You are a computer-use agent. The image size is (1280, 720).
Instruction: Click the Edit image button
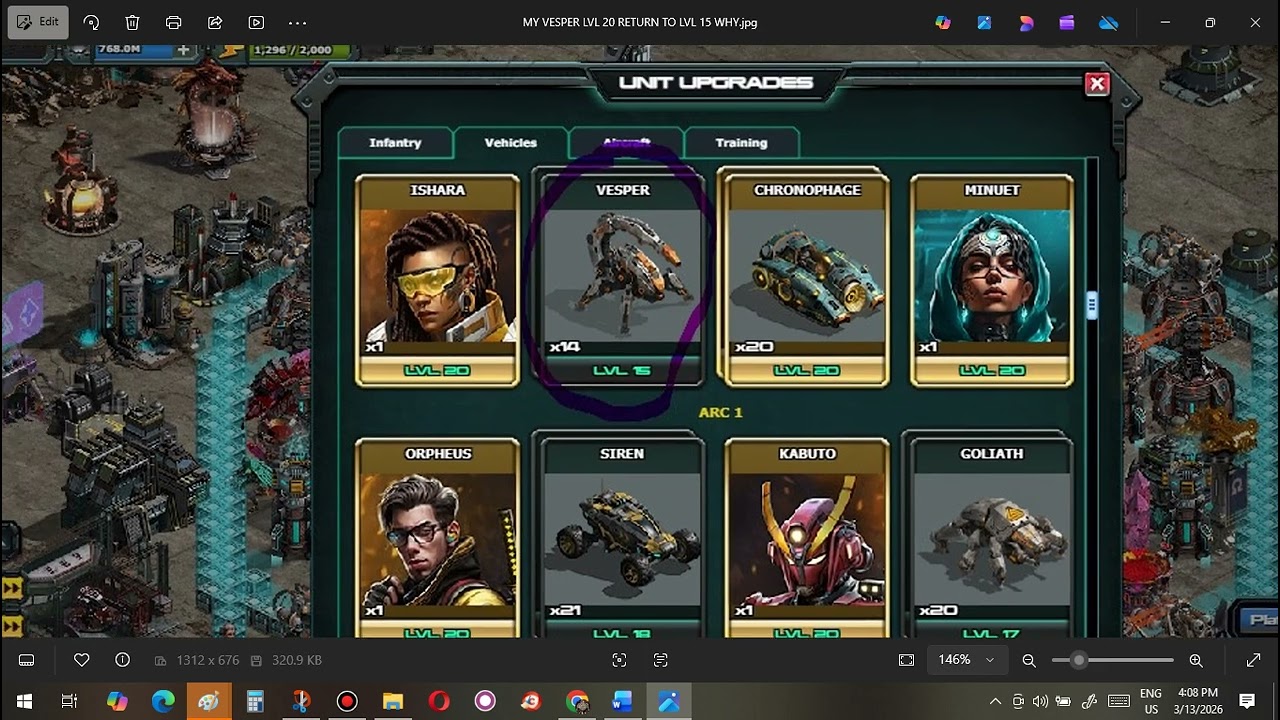pos(38,22)
